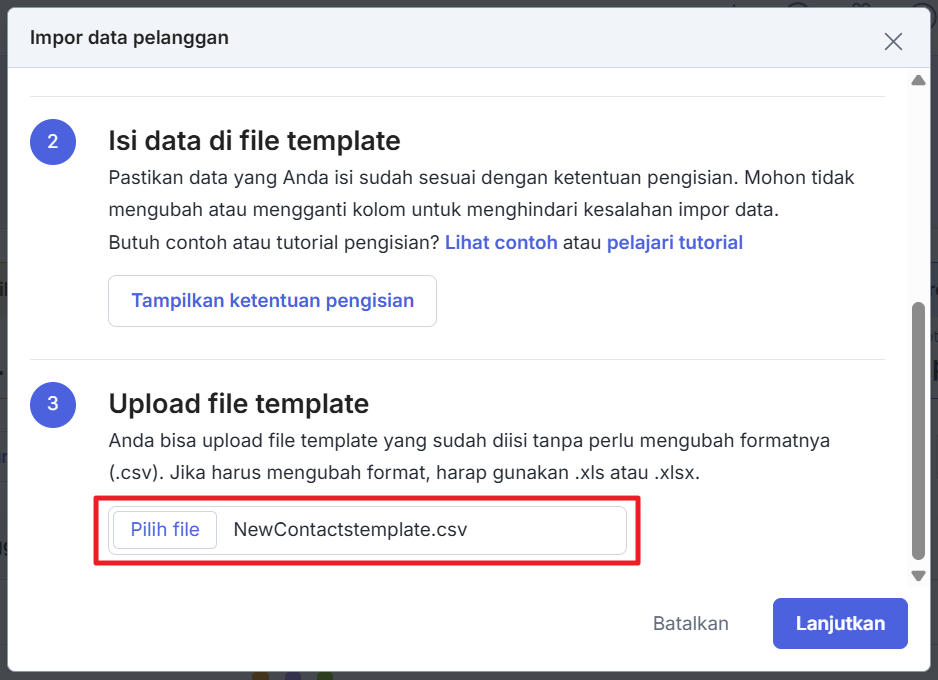
Task: Click the scrollbar down arrow
Action: click(x=918, y=575)
